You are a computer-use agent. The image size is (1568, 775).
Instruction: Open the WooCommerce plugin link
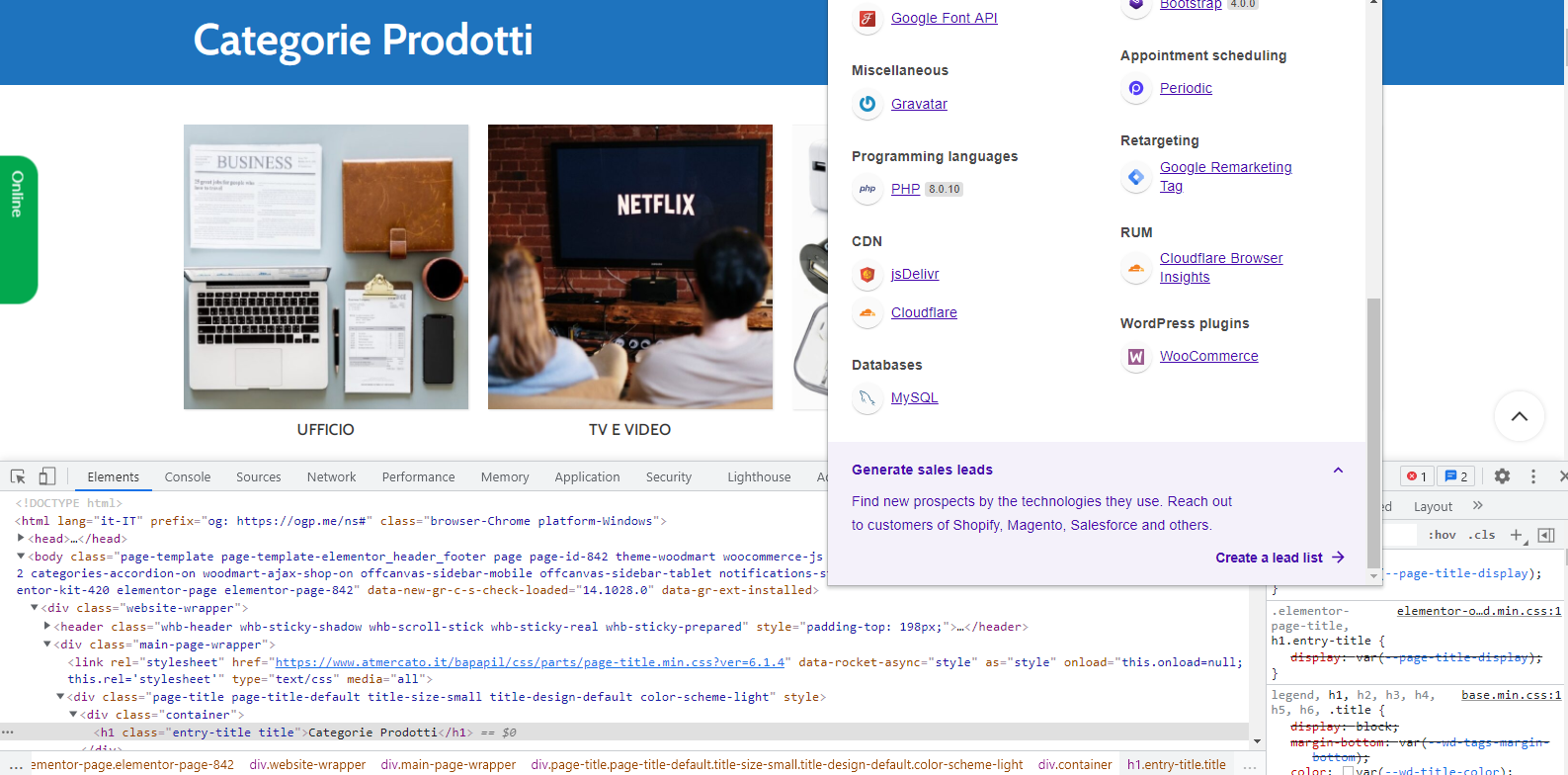point(1209,356)
